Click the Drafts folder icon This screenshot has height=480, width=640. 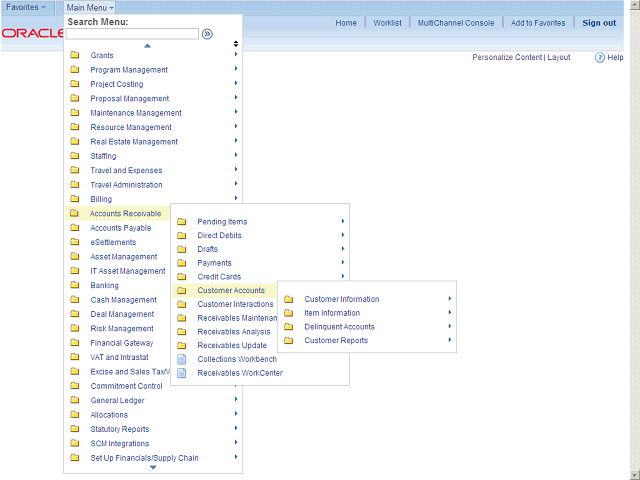click(x=182, y=249)
